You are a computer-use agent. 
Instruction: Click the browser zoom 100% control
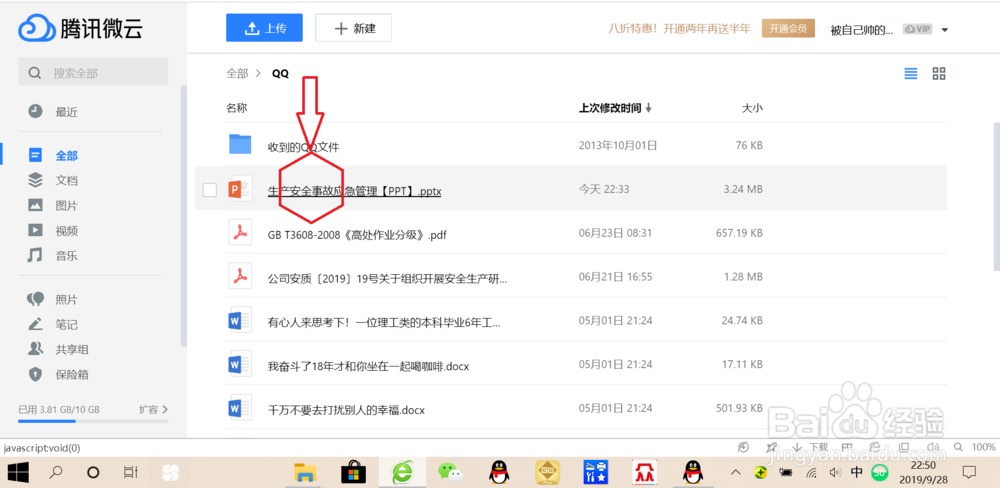coord(974,447)
